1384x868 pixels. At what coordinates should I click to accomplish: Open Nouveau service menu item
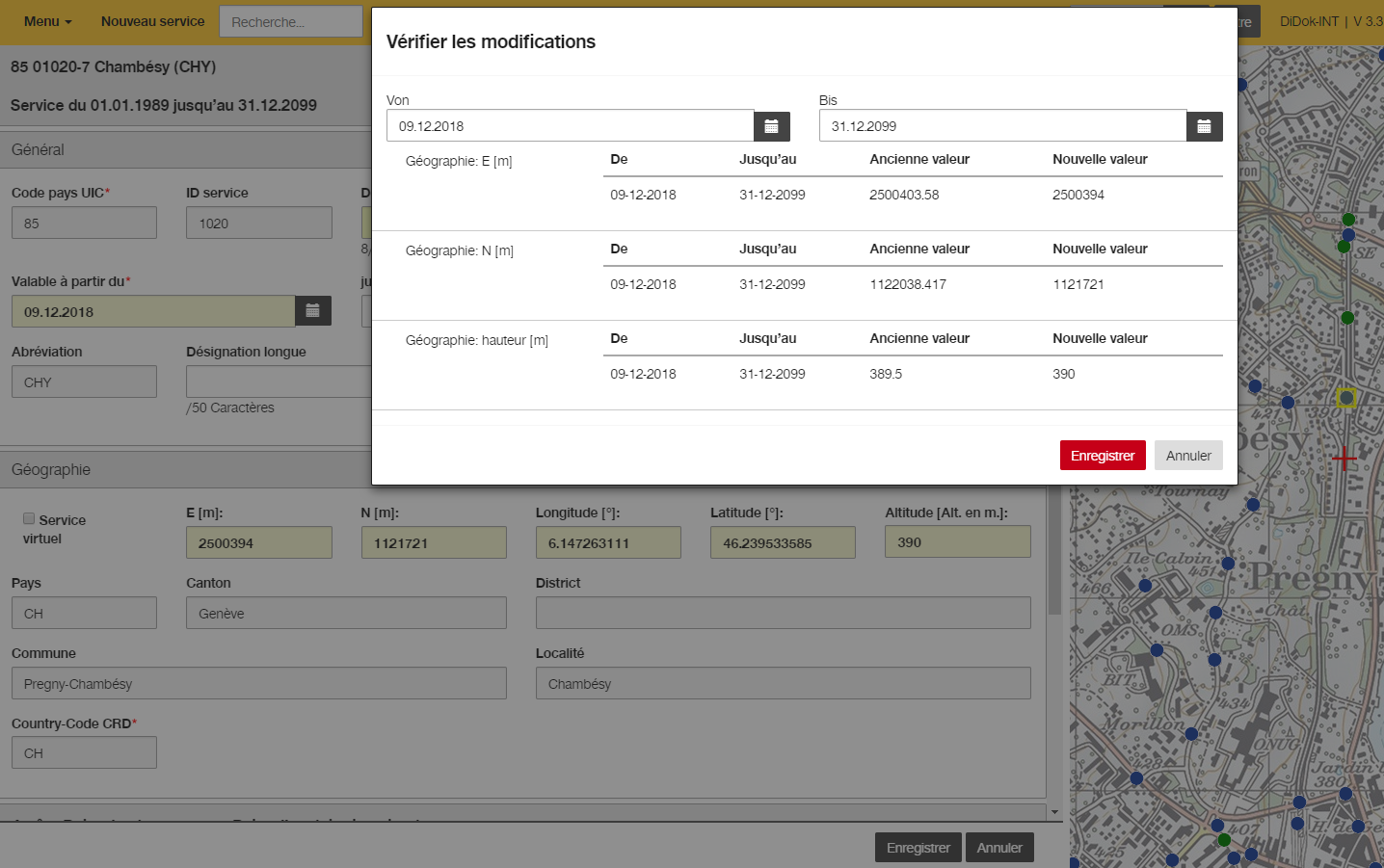point(152,21)
